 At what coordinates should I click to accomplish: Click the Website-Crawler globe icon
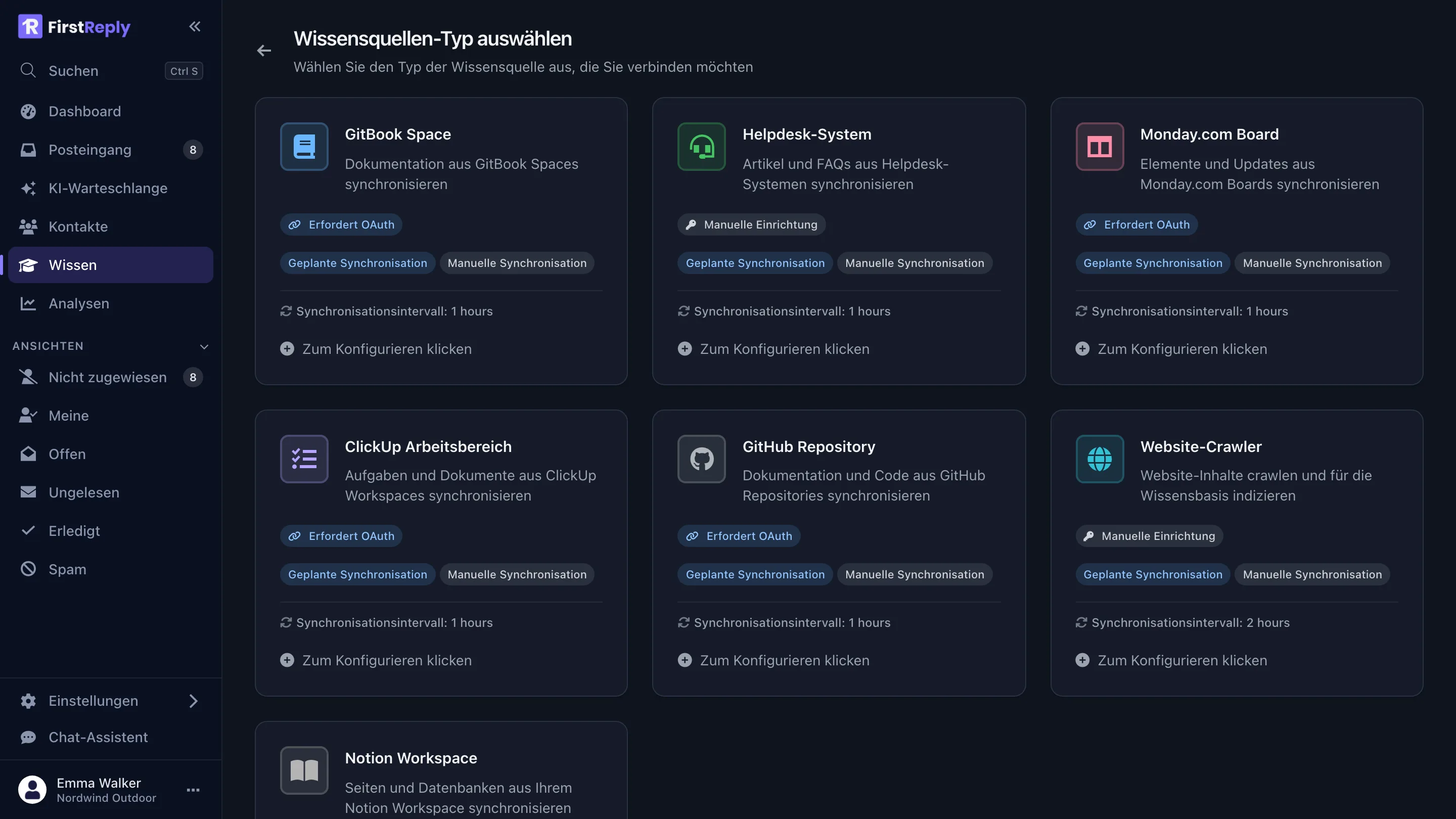point(1100,459)
